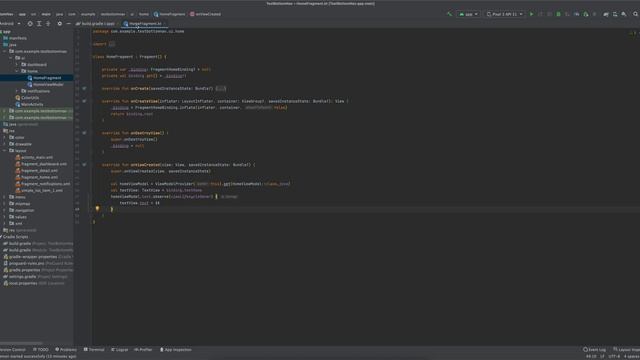Open the SDK Manager toolbar icon
Screen dimensions: 640x360
[x=624, y=14]
